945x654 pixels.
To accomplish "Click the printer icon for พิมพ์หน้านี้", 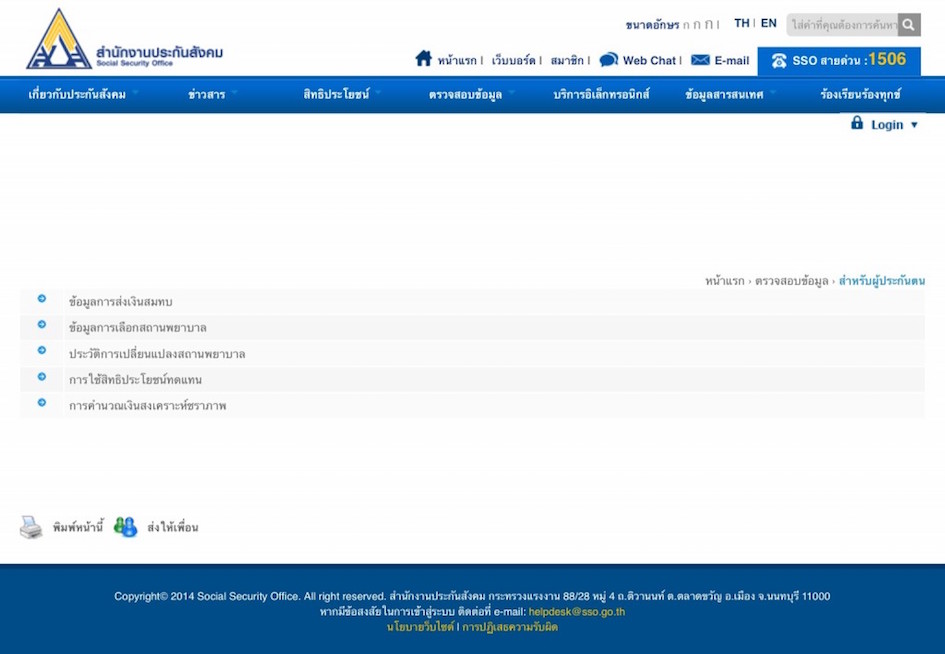I will tap(31, 527).
